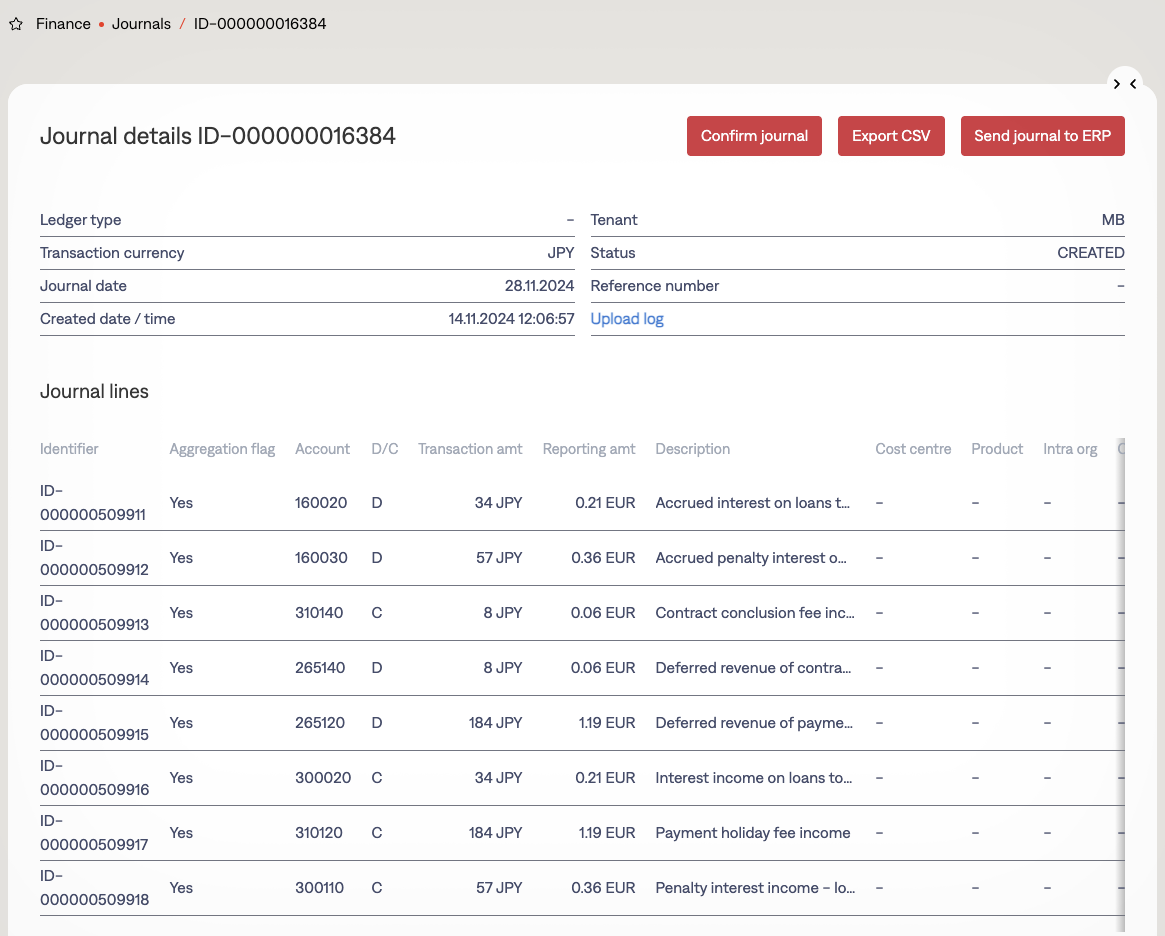Select the Description column header
Image resolution: width=1165 pixels, height=936 pixels.
point(692,449)
